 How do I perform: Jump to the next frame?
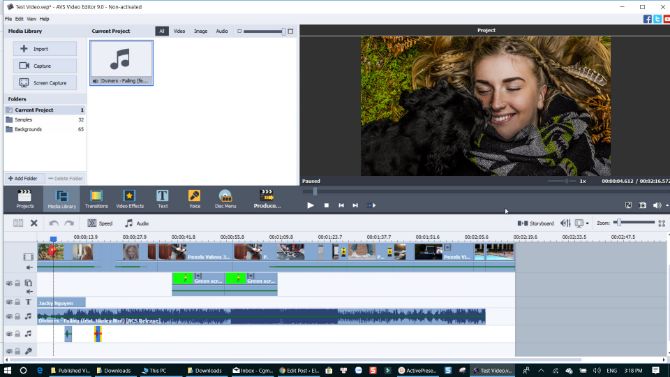(355, 205)
